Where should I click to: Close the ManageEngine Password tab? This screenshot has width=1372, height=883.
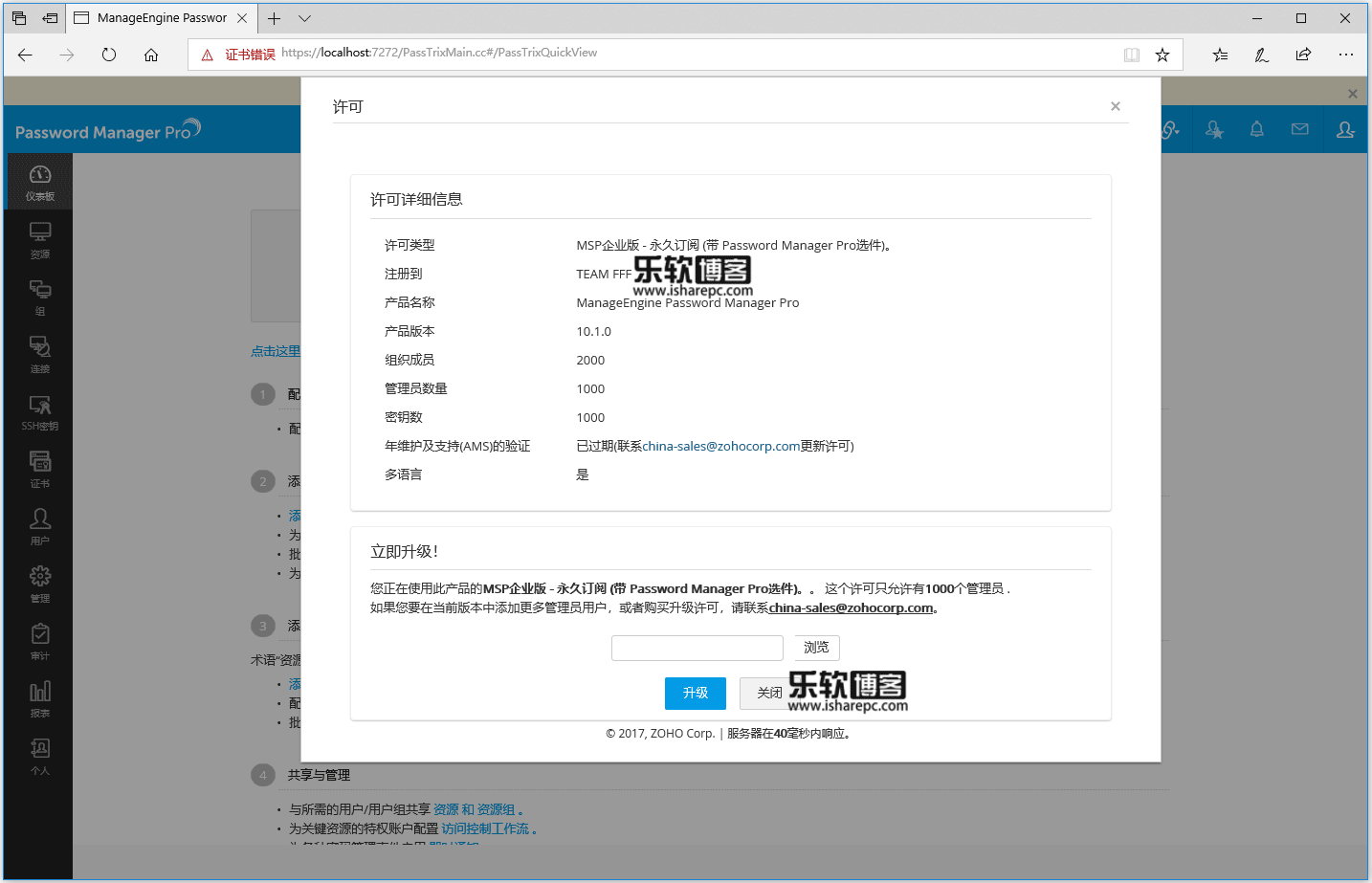pyautogui.click(x=242, y=18)
